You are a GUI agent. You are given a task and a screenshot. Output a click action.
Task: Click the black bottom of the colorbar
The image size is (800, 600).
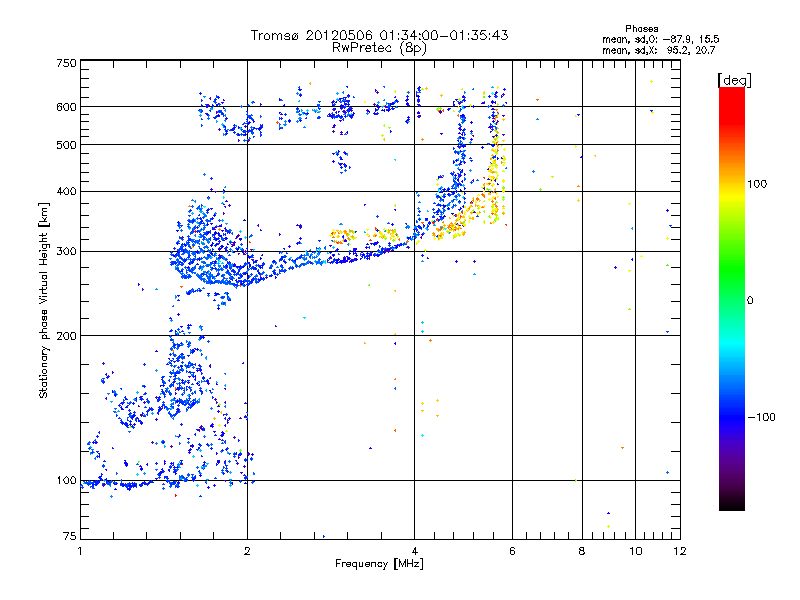point(732,503)
